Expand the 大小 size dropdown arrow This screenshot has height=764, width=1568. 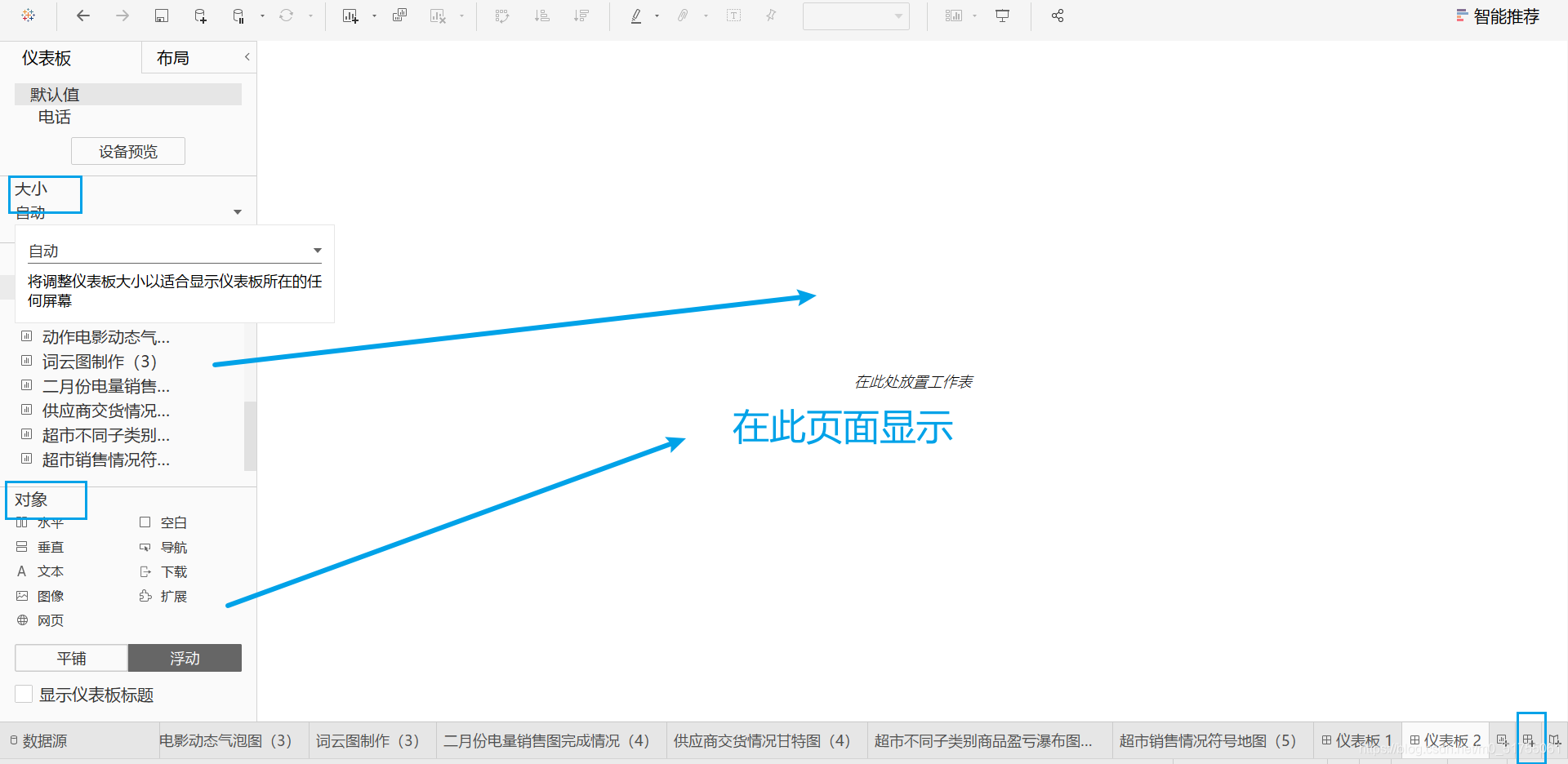(x=238, y=212)
